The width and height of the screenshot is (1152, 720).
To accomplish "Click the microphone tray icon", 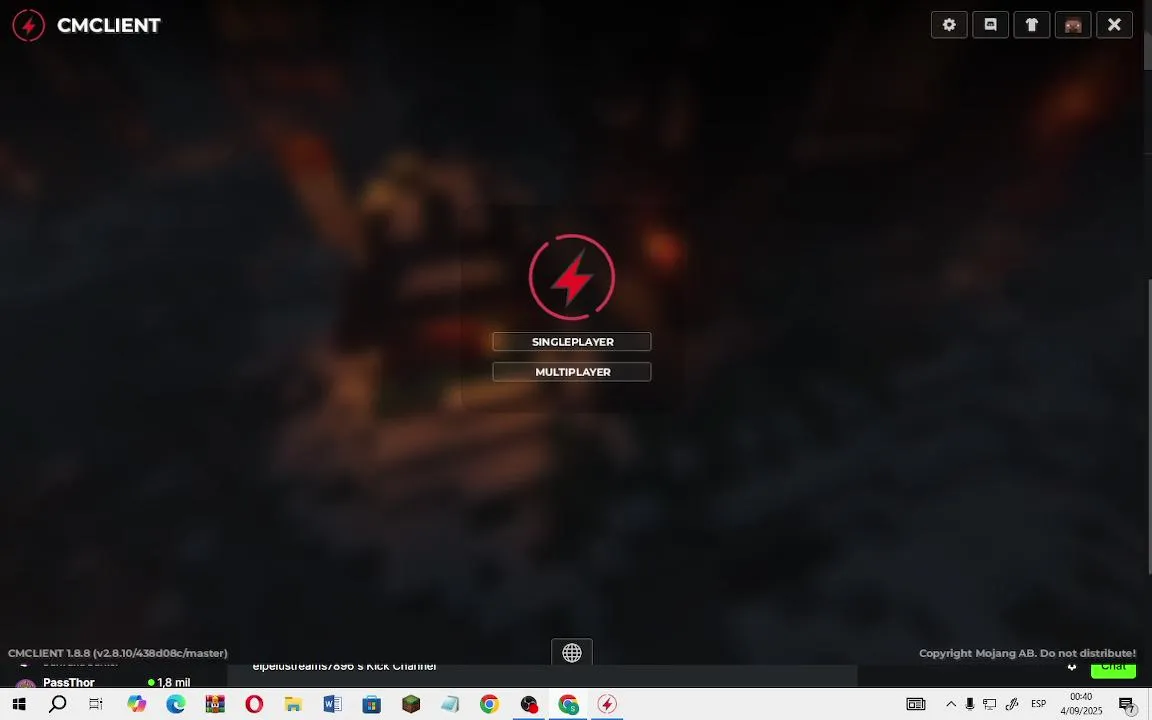I will (x=970, y=704).
